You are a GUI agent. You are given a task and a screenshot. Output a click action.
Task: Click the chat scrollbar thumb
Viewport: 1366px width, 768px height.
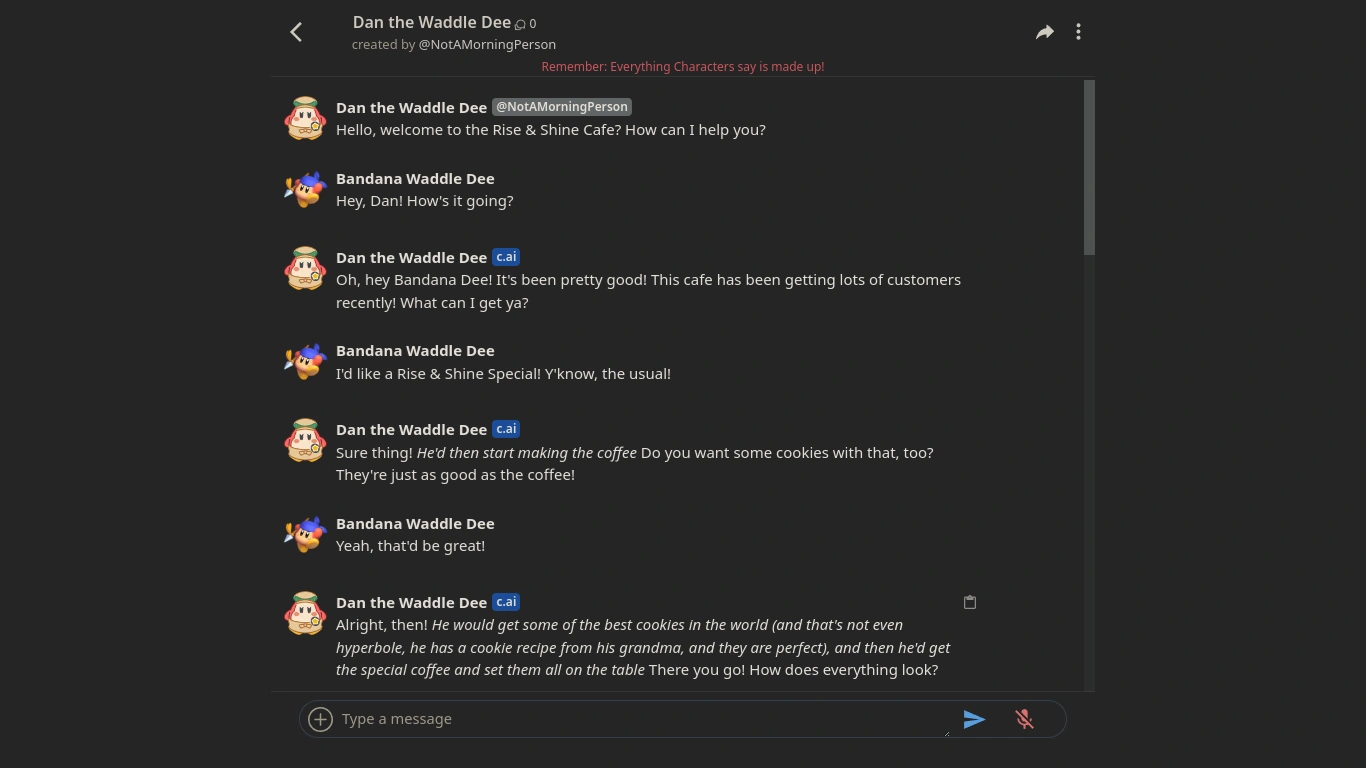coord(1089,167)
